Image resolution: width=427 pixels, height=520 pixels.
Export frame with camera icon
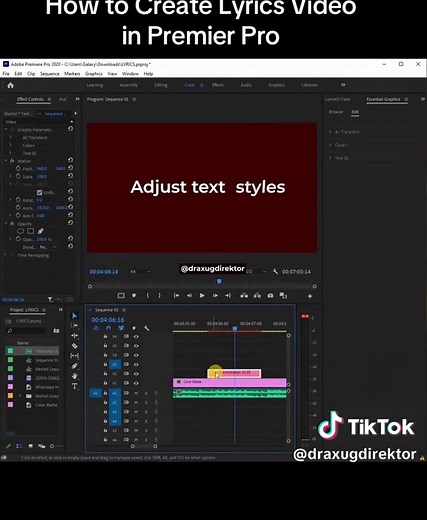click(x=270, y=295)
